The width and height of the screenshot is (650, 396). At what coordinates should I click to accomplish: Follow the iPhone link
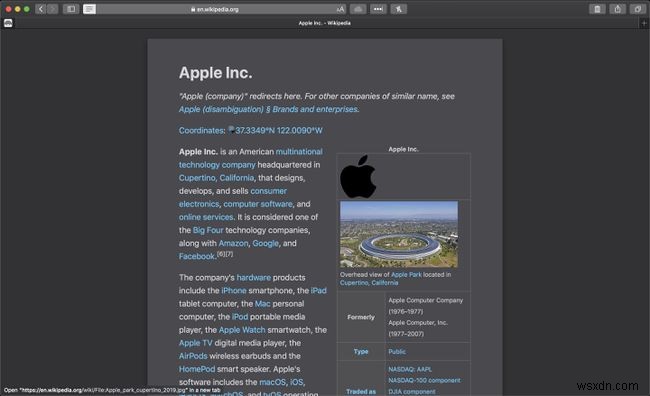pos(234,291)
